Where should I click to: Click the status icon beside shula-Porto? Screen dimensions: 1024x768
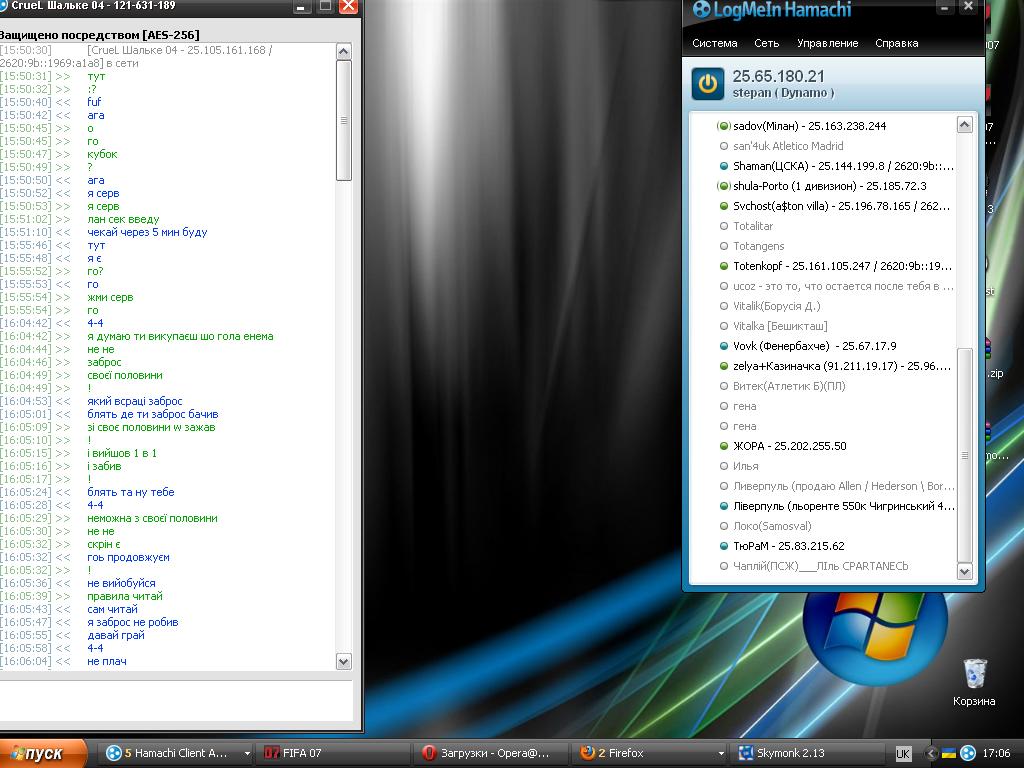click(x=724, y=186)
